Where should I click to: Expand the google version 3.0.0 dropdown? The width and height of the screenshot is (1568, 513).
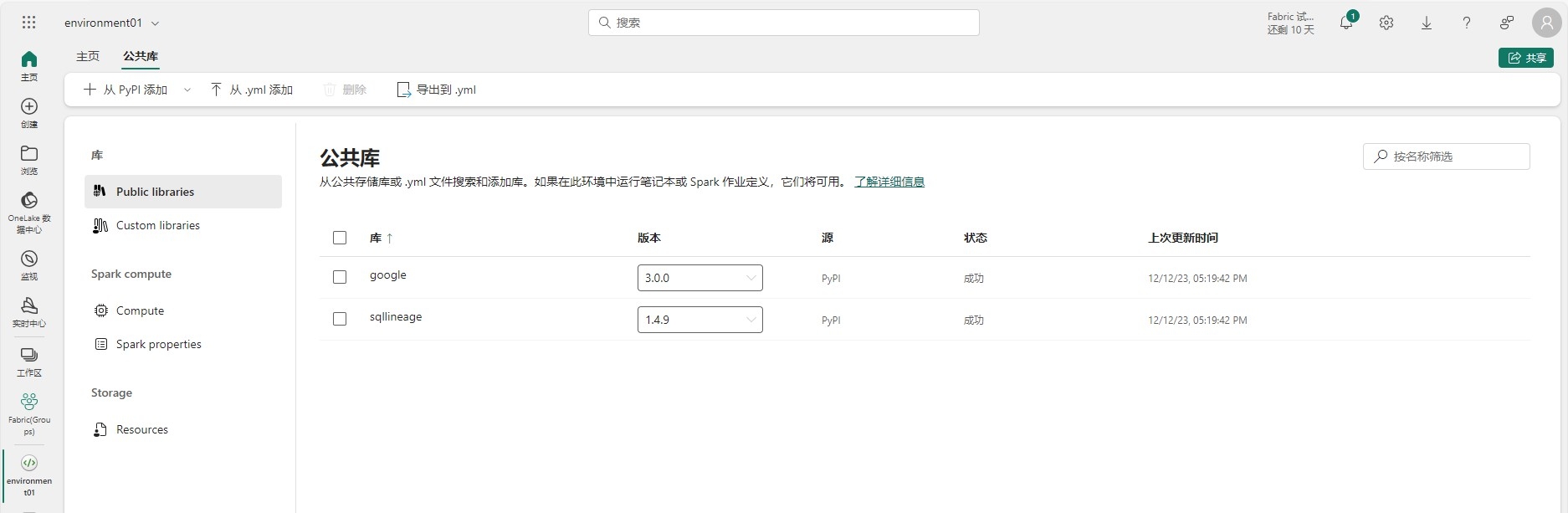pos(699,278)
